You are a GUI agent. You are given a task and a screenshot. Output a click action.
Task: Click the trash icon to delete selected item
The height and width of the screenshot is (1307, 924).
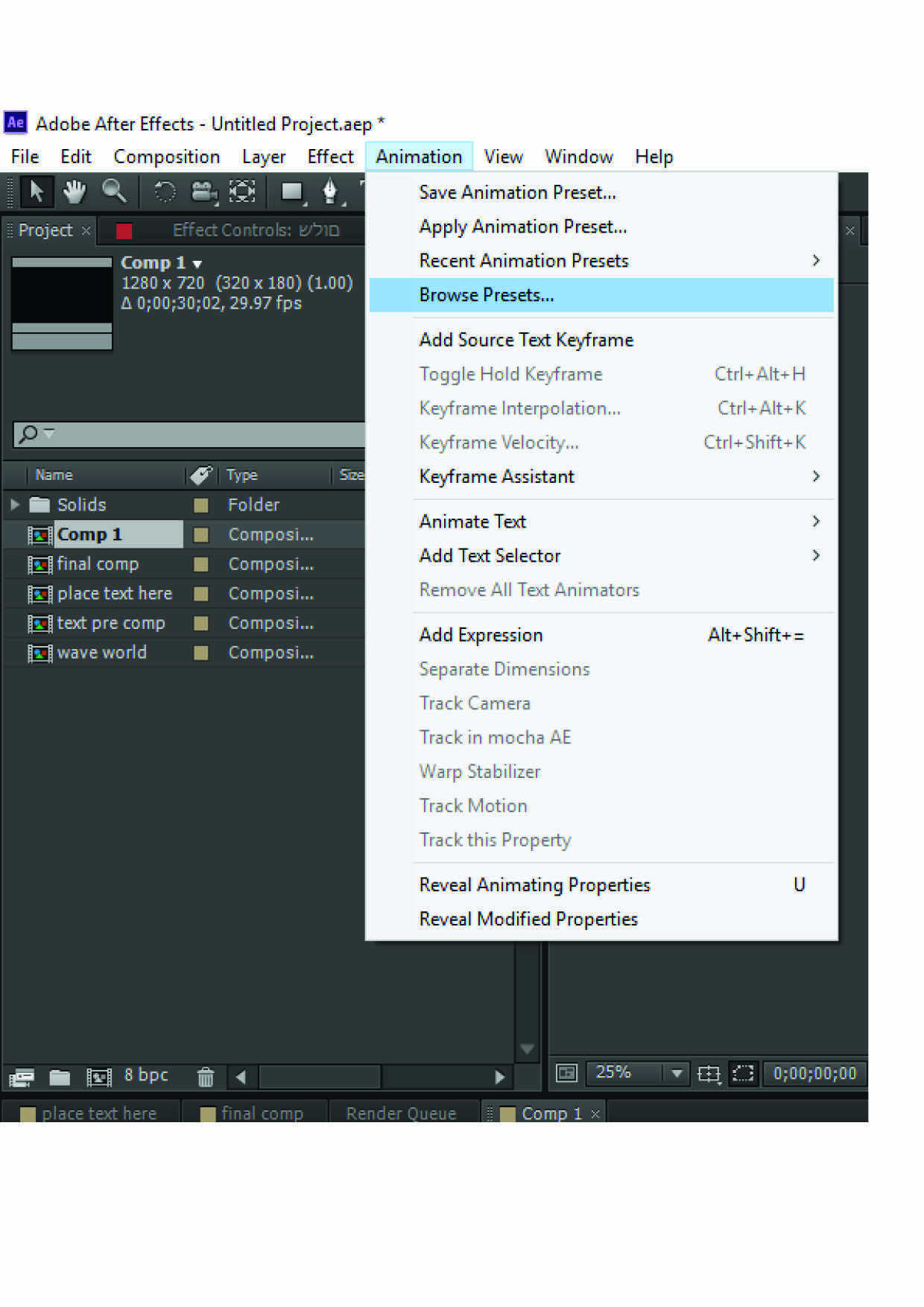[206, 1077]
